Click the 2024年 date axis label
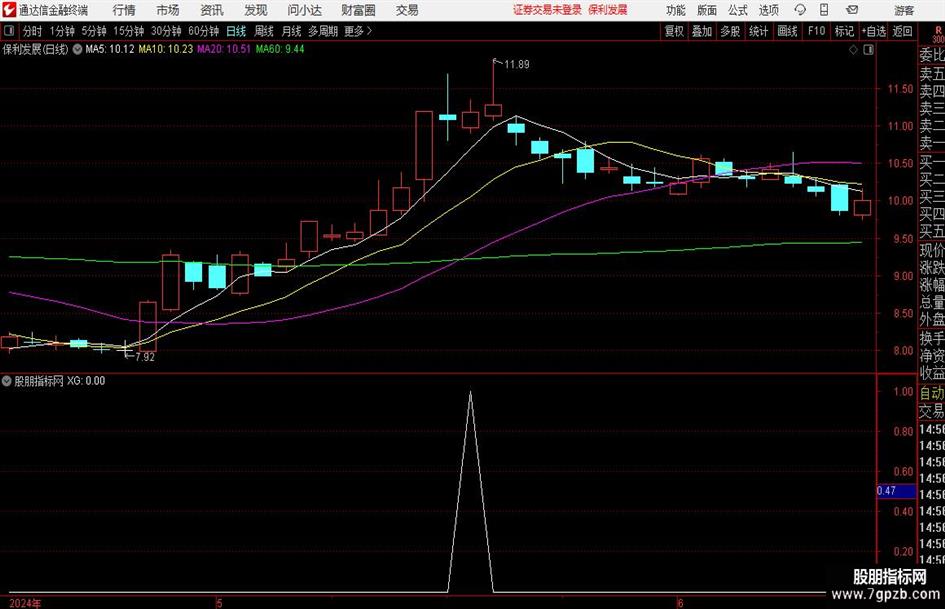This screenshot has height=609, width=945. pos(25,604)
